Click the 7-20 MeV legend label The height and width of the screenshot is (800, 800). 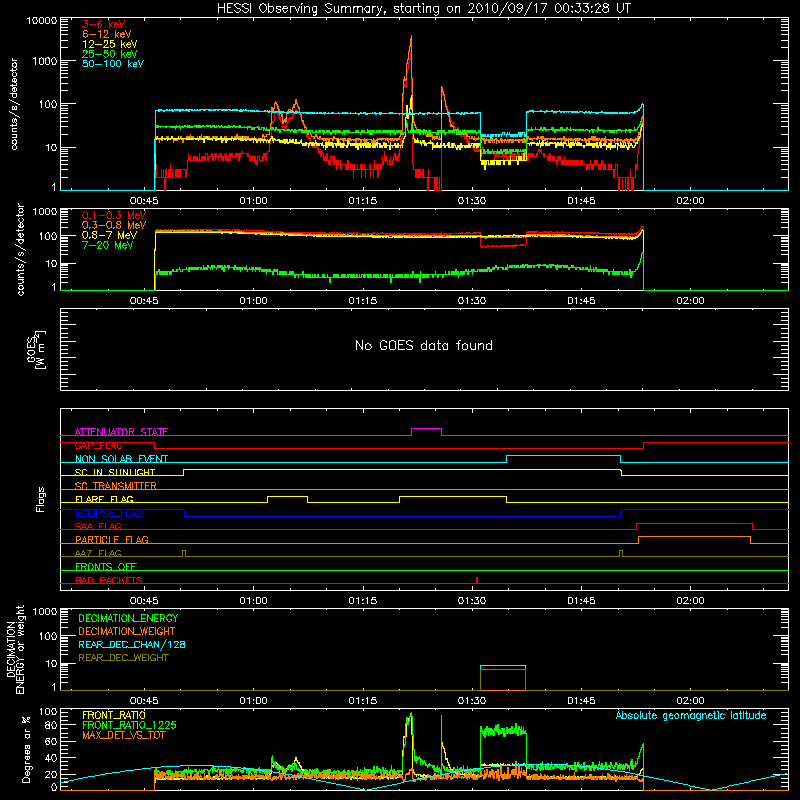tap(108, 245)
